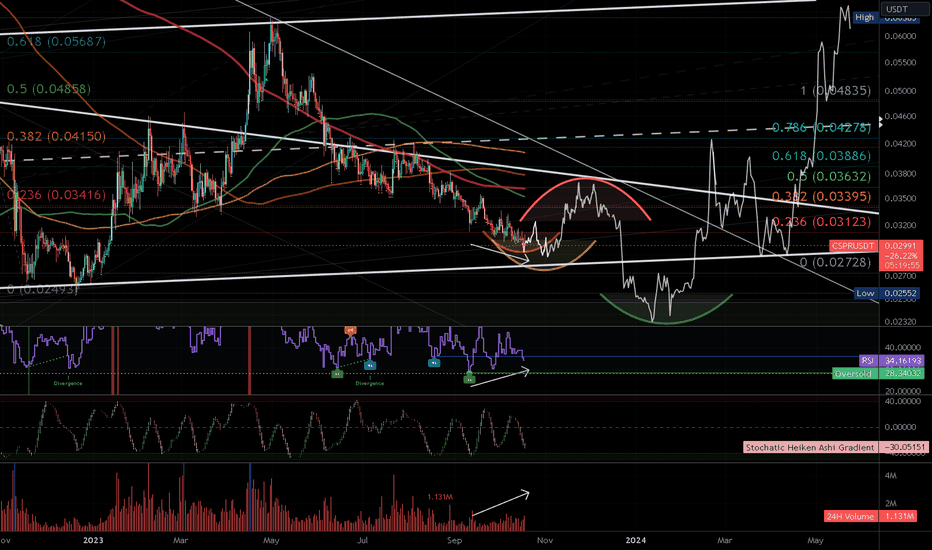Click the RSI 34.16193 value label
This screenshot has width=932, height=550.
892,361
